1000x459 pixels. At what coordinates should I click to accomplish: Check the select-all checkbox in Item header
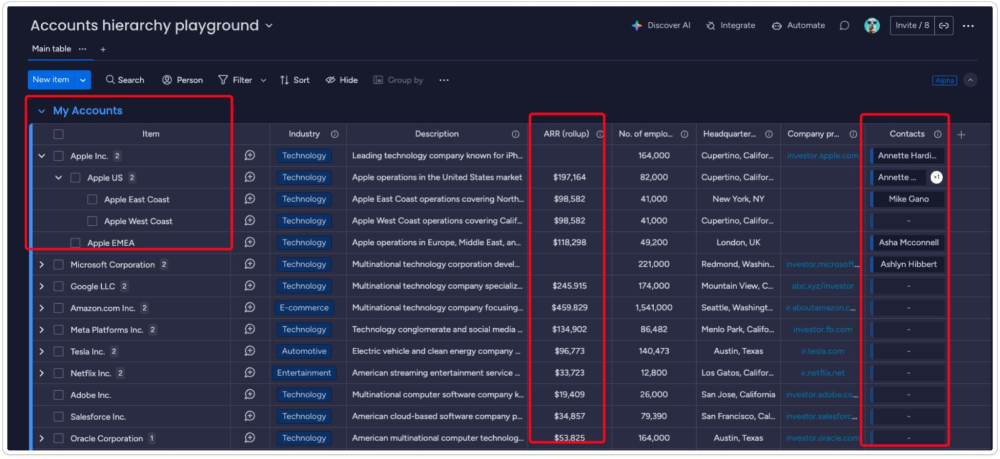coord(58,134)
